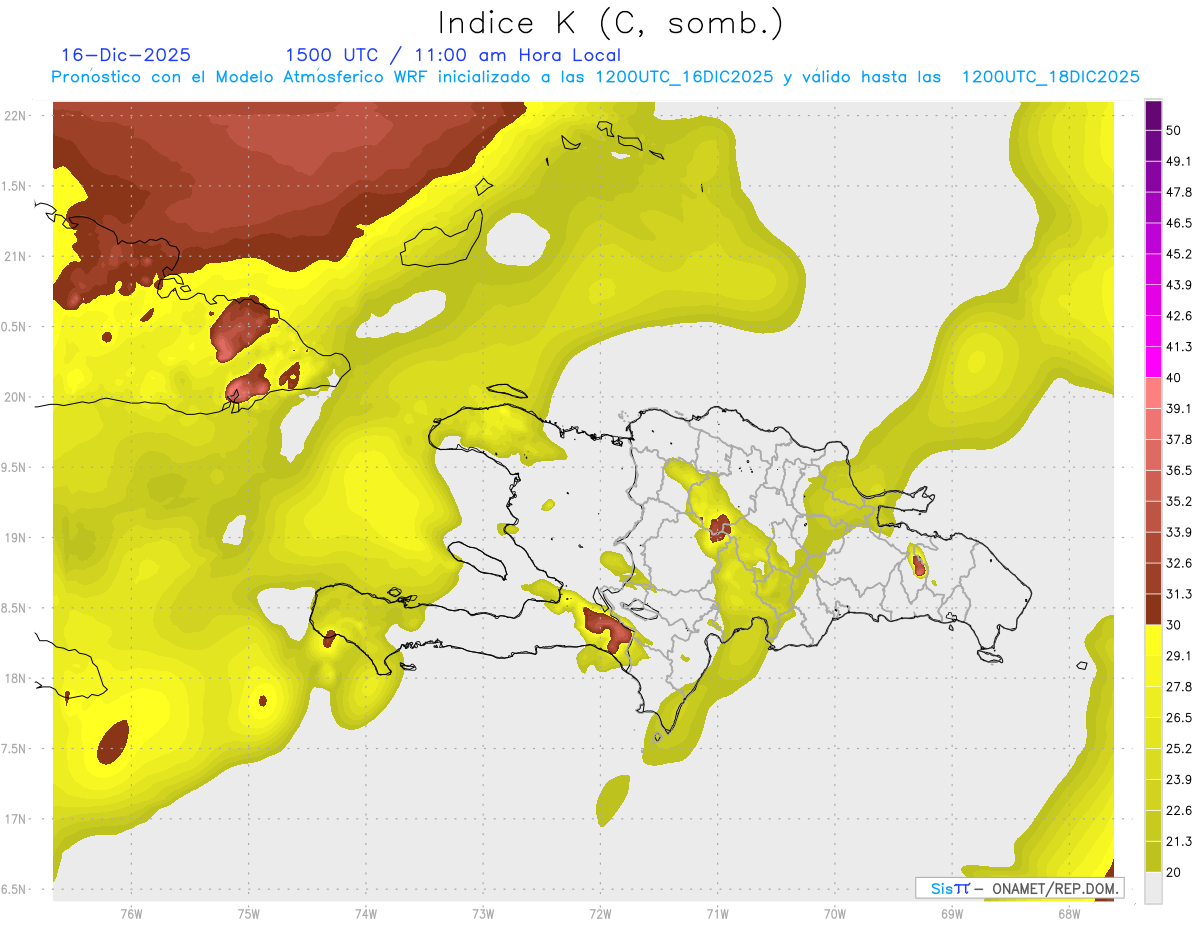Click the colorbar value '20'

(1174, 872)
